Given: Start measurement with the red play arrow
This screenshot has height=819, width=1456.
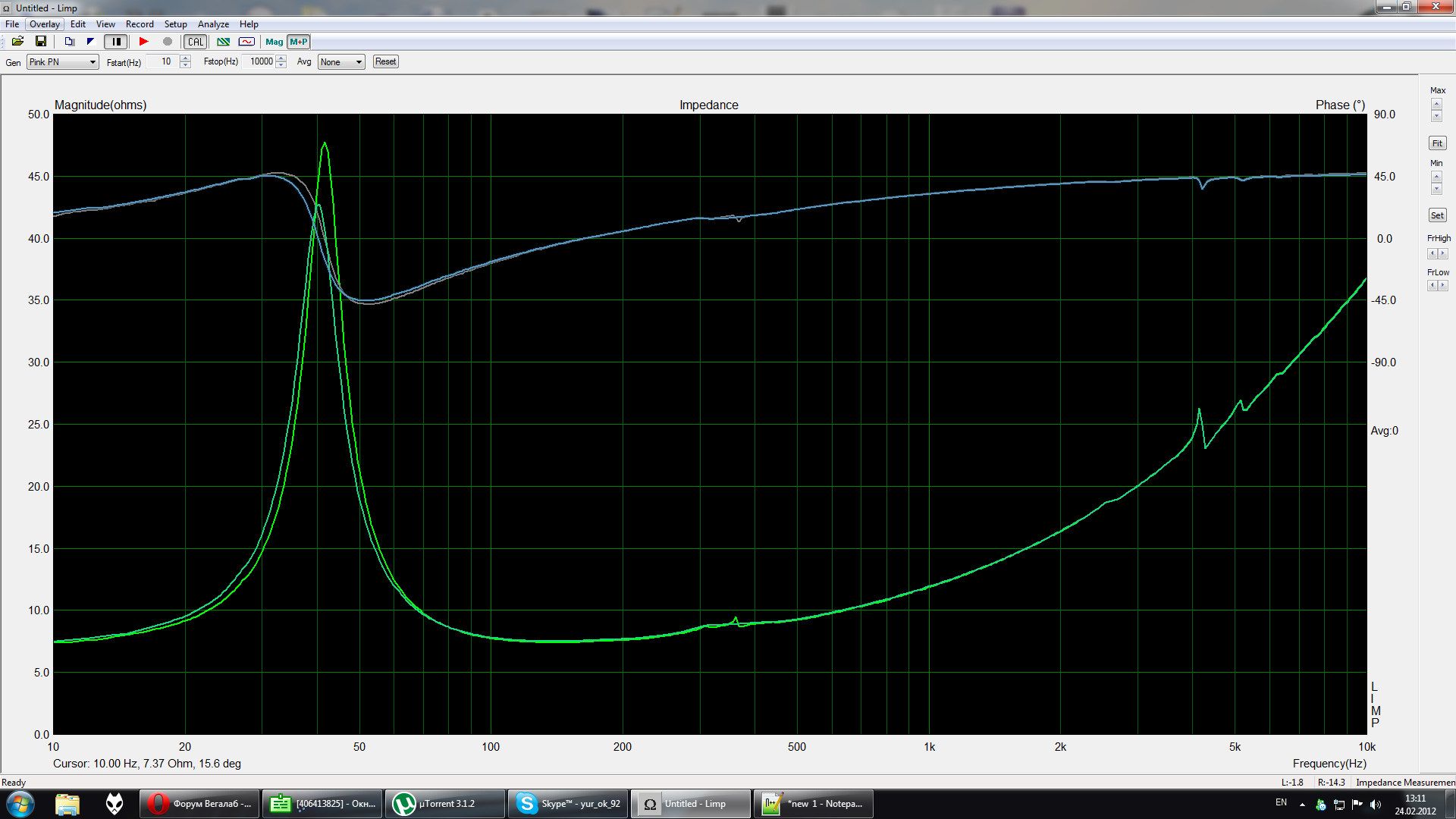Looking at the screenshot, I should pos(143,42).
